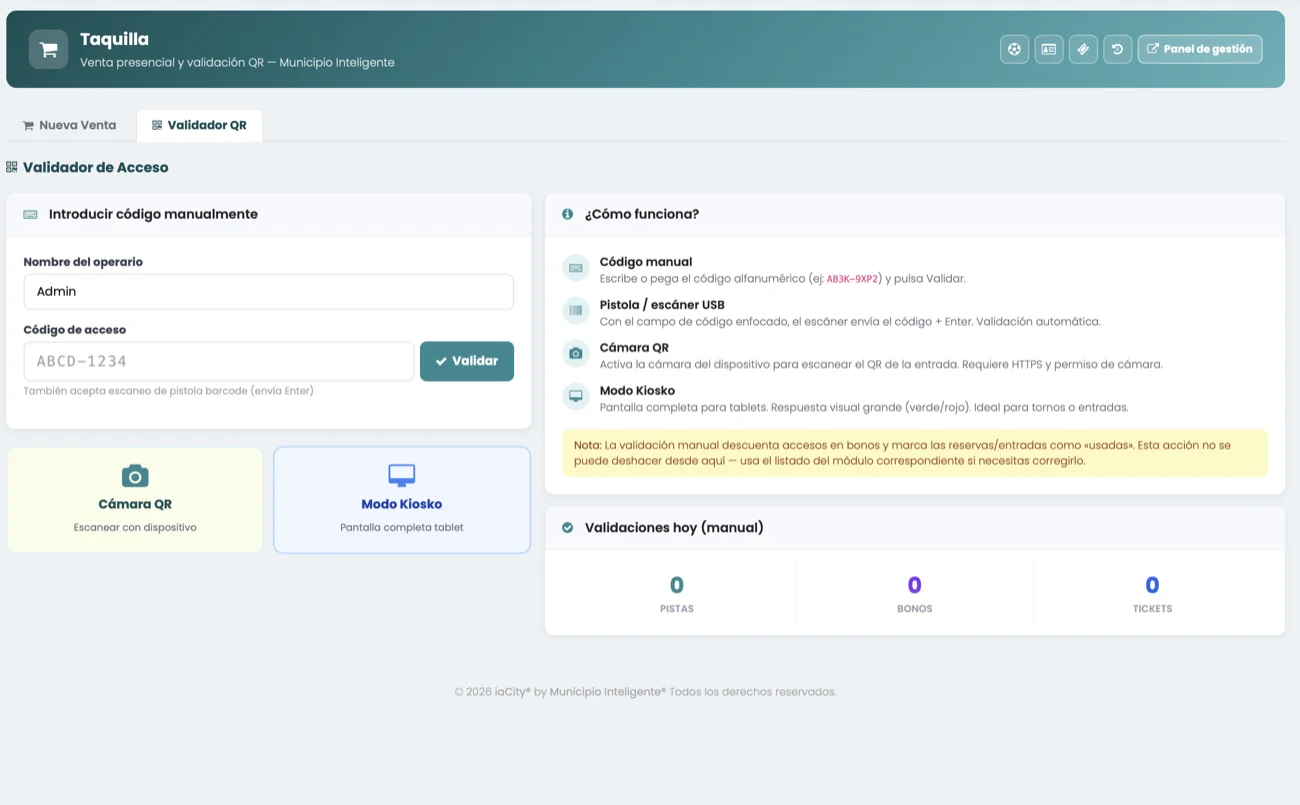Focus the Nombre del operario field
Viewport: 1300px width, 805px height.
tap(269, 292)
